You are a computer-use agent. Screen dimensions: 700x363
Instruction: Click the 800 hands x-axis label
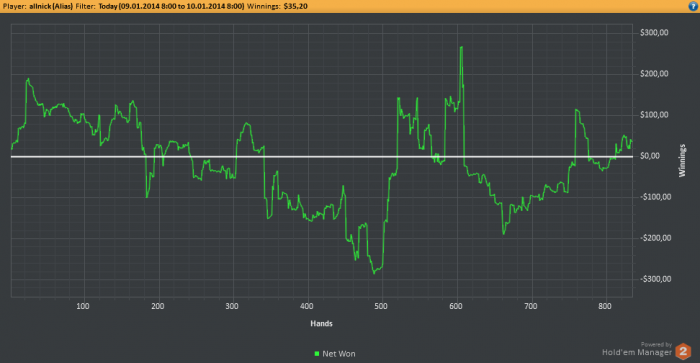pyautogui.click(x=605, y=306)
